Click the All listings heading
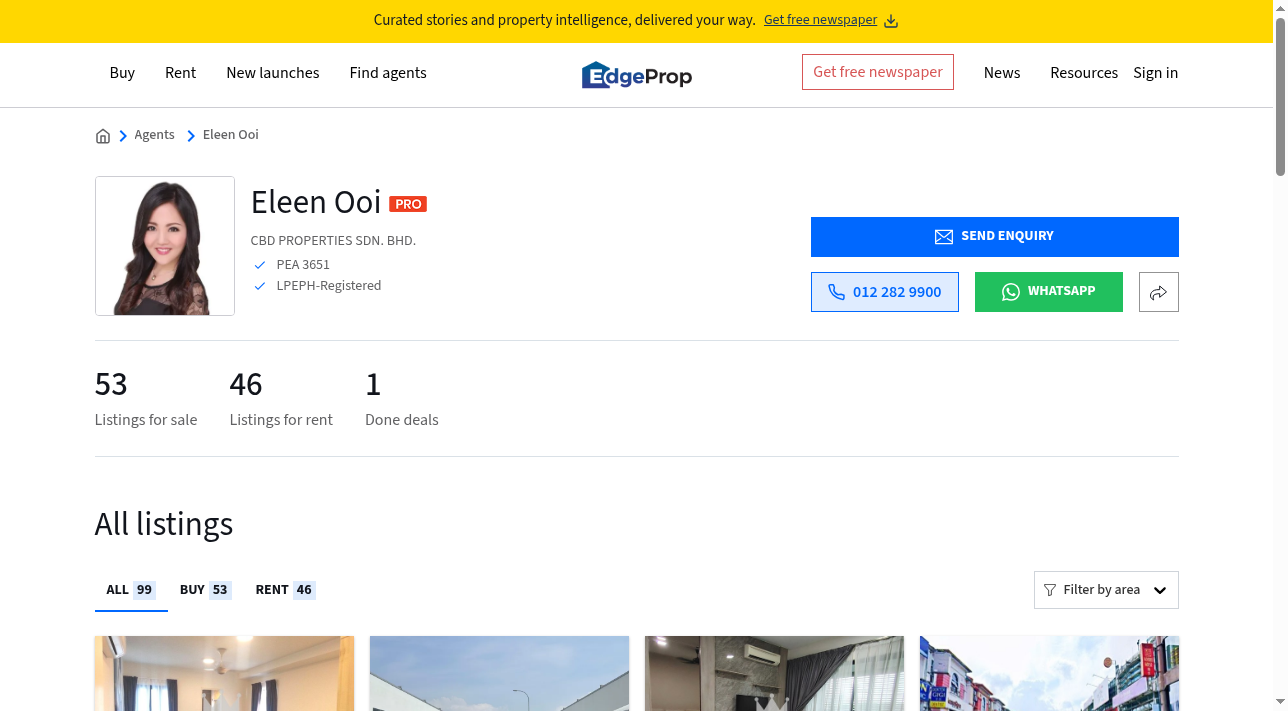This screenshot has width=1288, height=711. (164, 524)
